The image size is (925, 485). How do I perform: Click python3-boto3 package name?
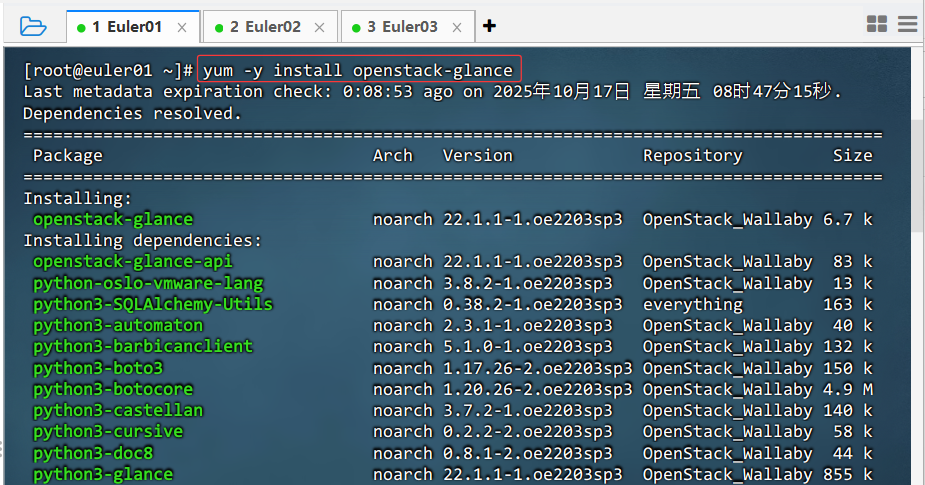click(98, 368)
